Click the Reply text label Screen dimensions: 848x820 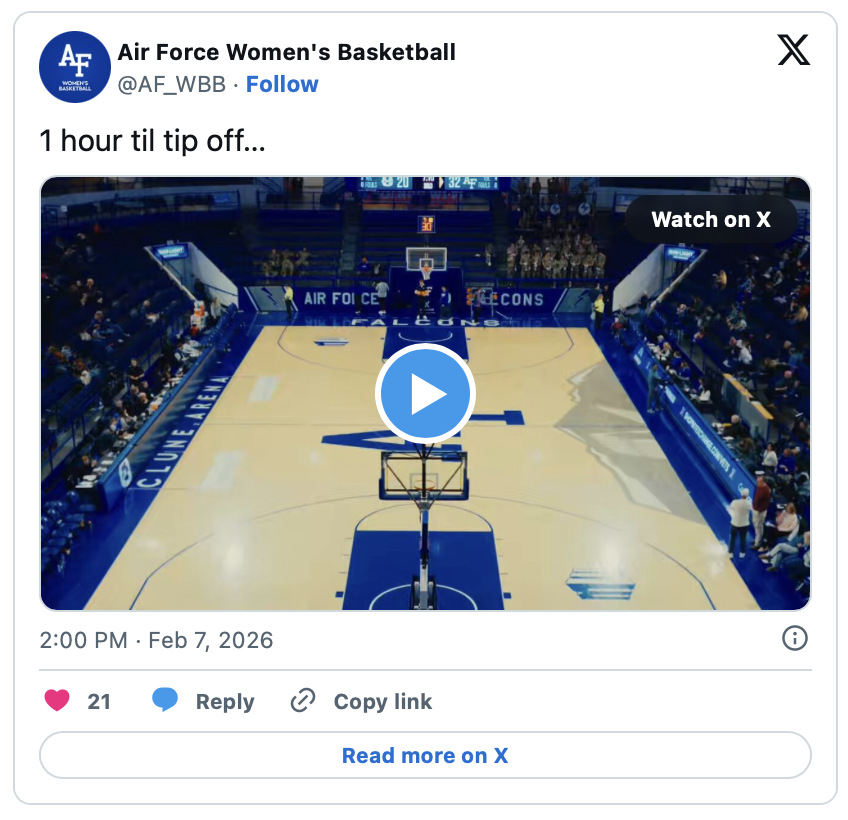point(225,702)
